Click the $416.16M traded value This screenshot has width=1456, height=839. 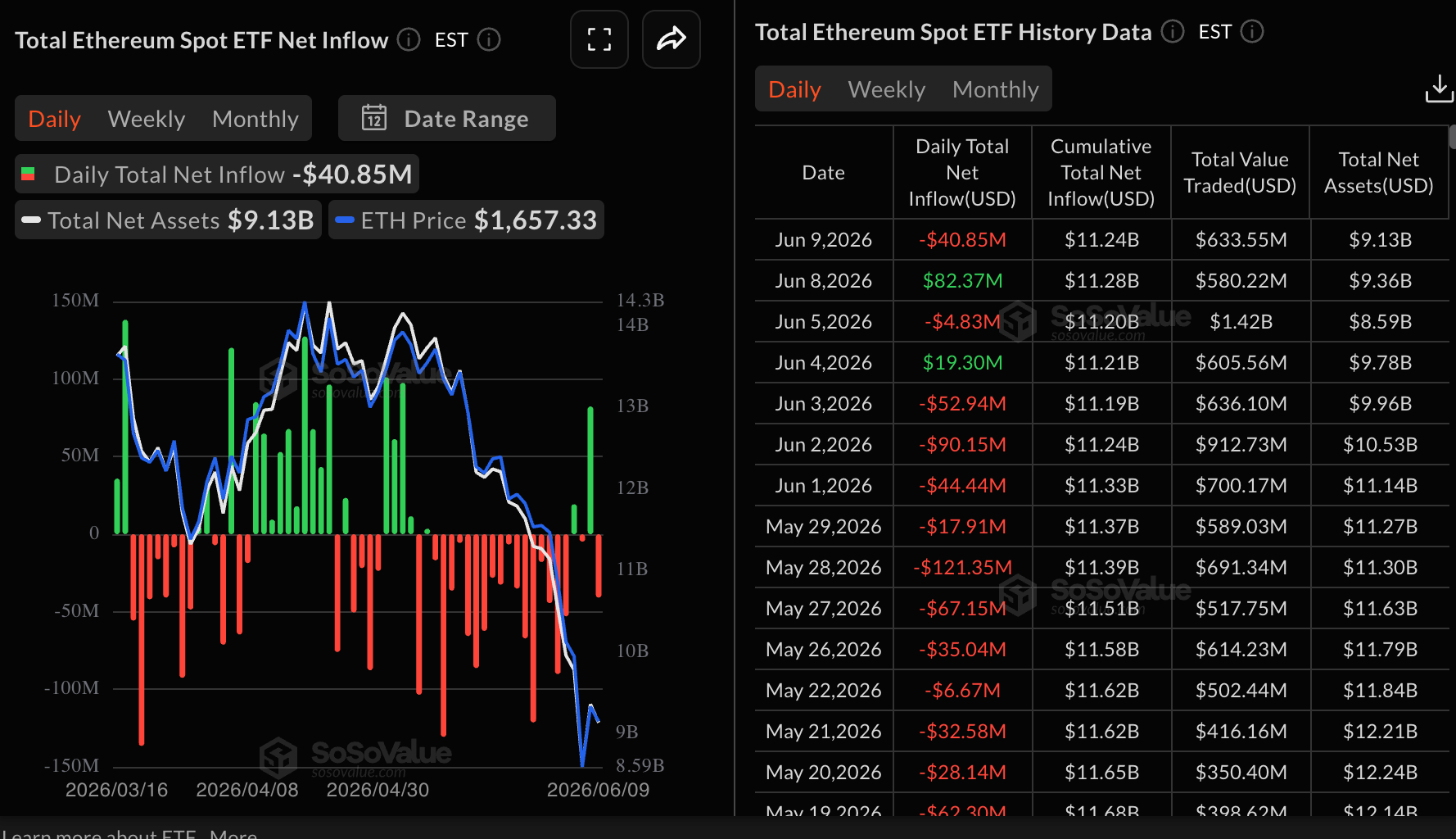pyautogui.click(x=1241, y=731)
